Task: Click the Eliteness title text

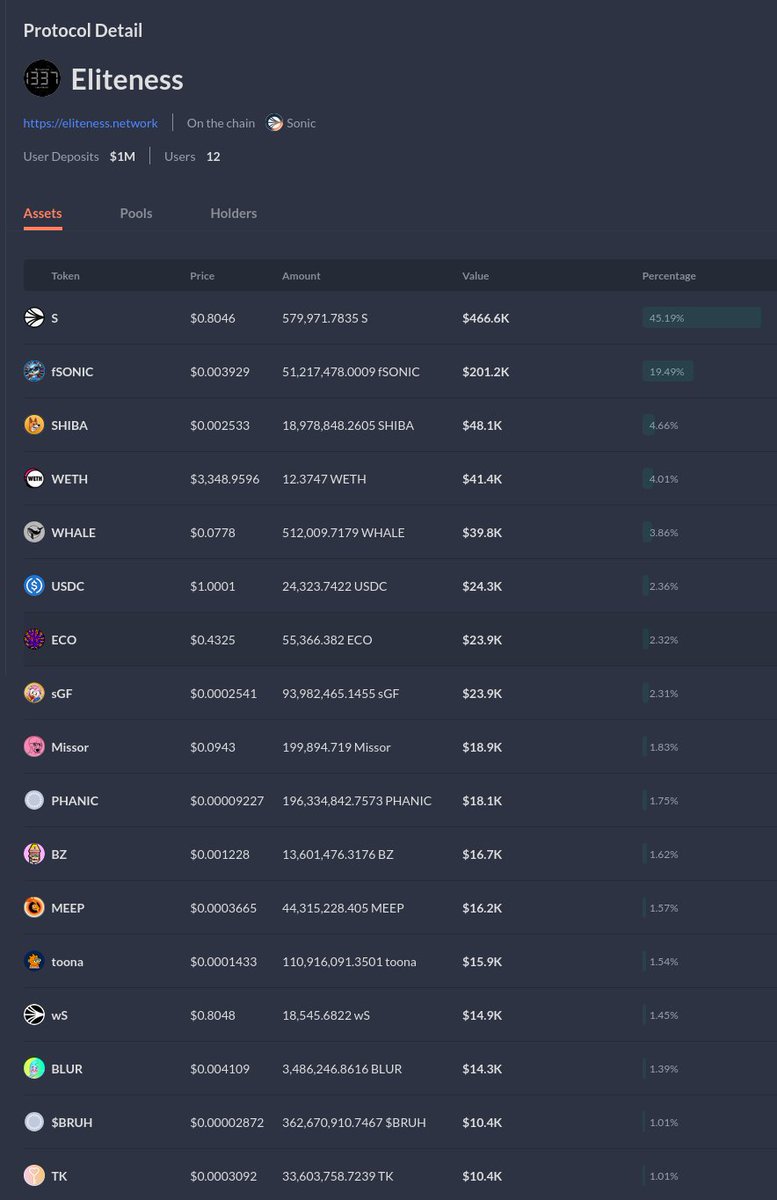Action: 127,80
